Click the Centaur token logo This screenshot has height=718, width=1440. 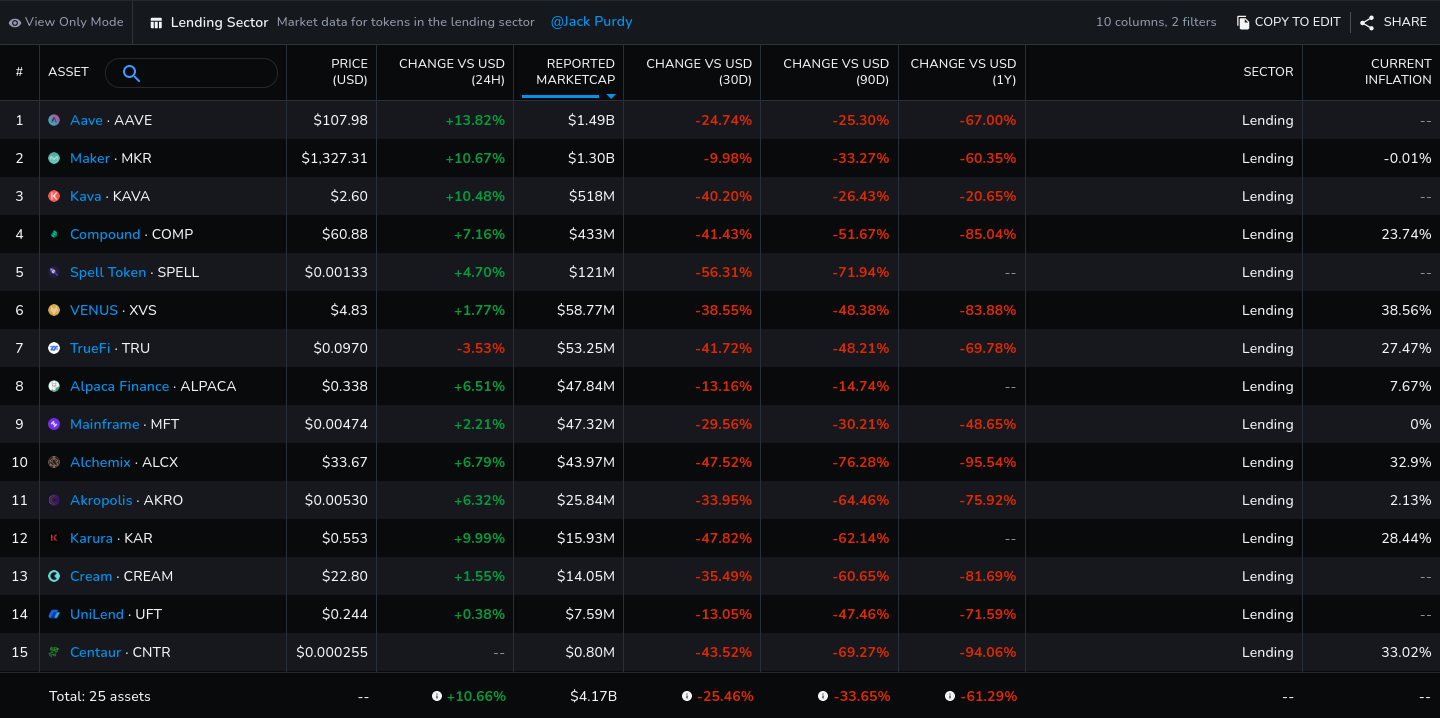(54, 652)
